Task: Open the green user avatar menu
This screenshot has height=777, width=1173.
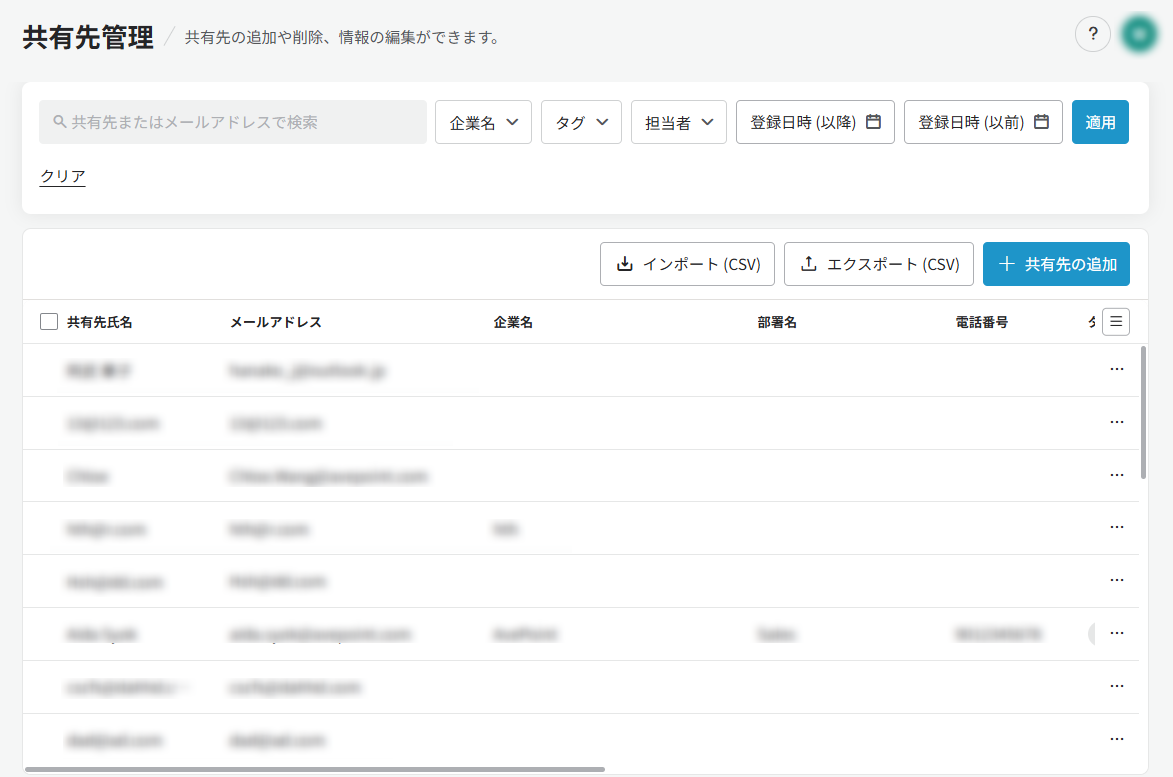Action: point(1139,34)
